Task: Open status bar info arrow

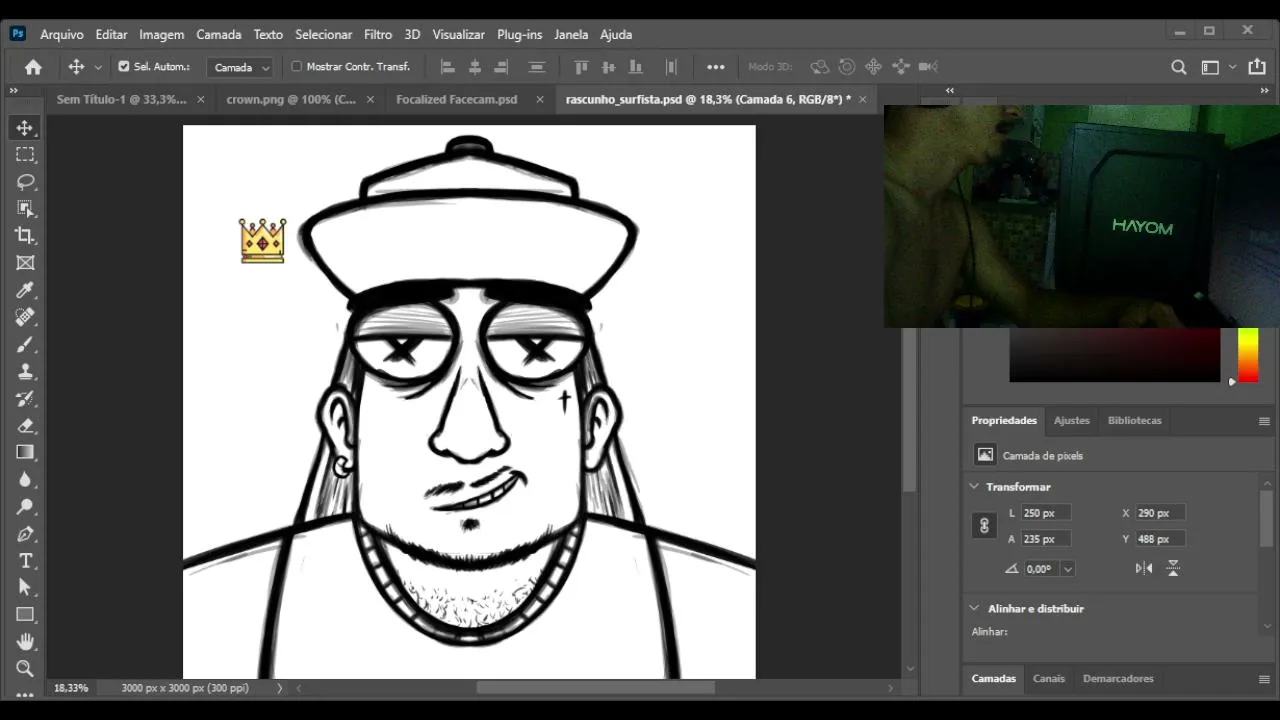Action: (279, 688)
